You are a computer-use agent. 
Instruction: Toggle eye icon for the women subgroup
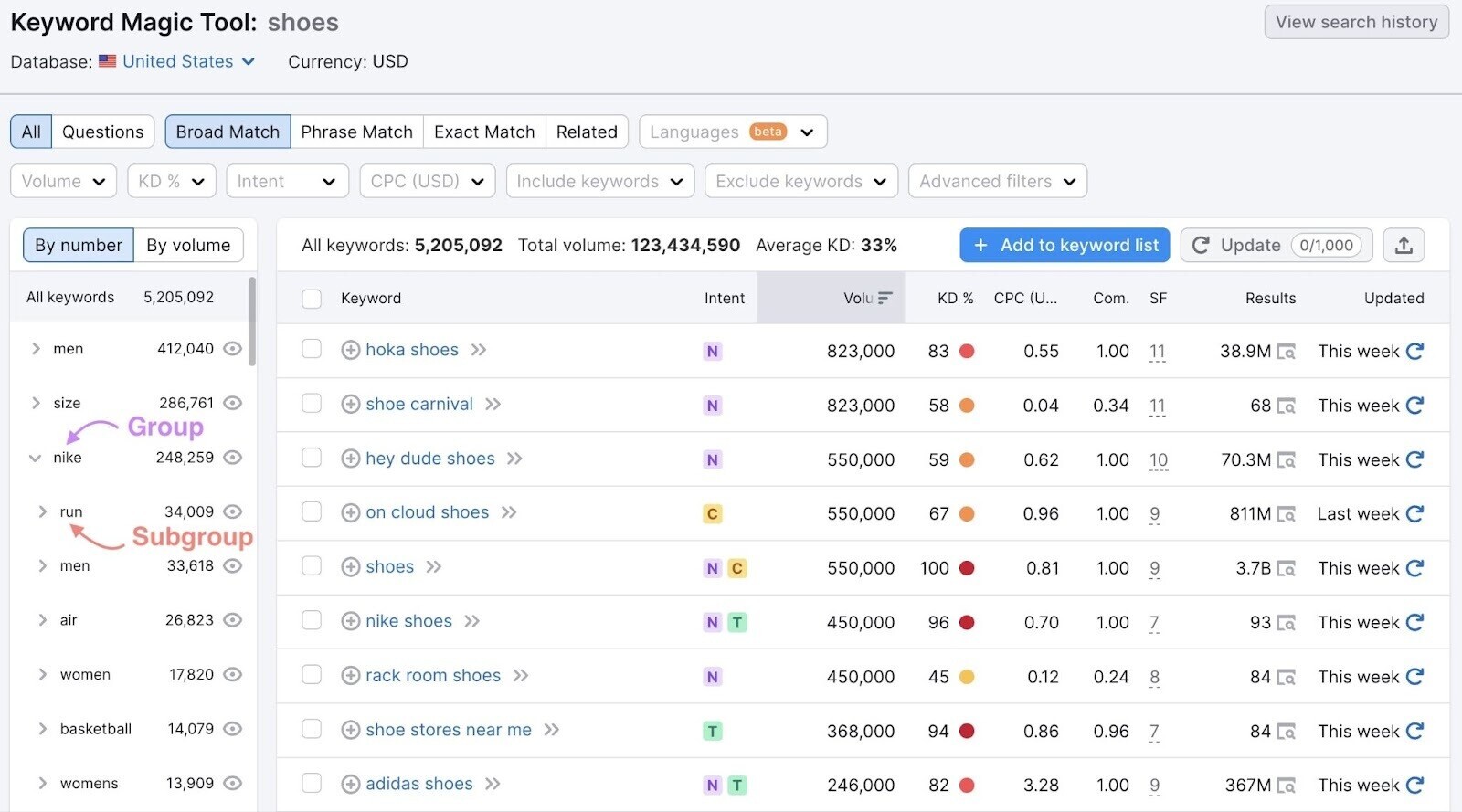coord(233,674)
